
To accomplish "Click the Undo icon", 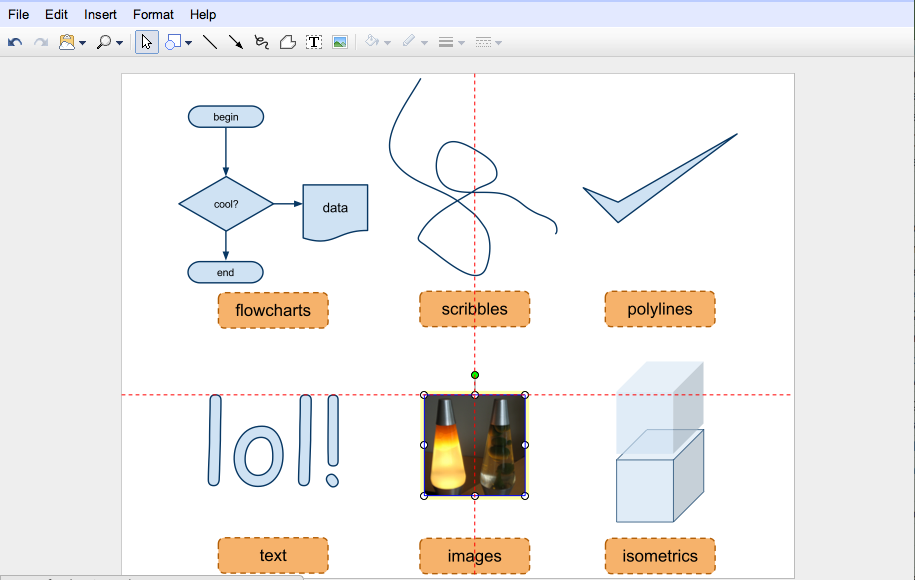I will tap(14, 41).
